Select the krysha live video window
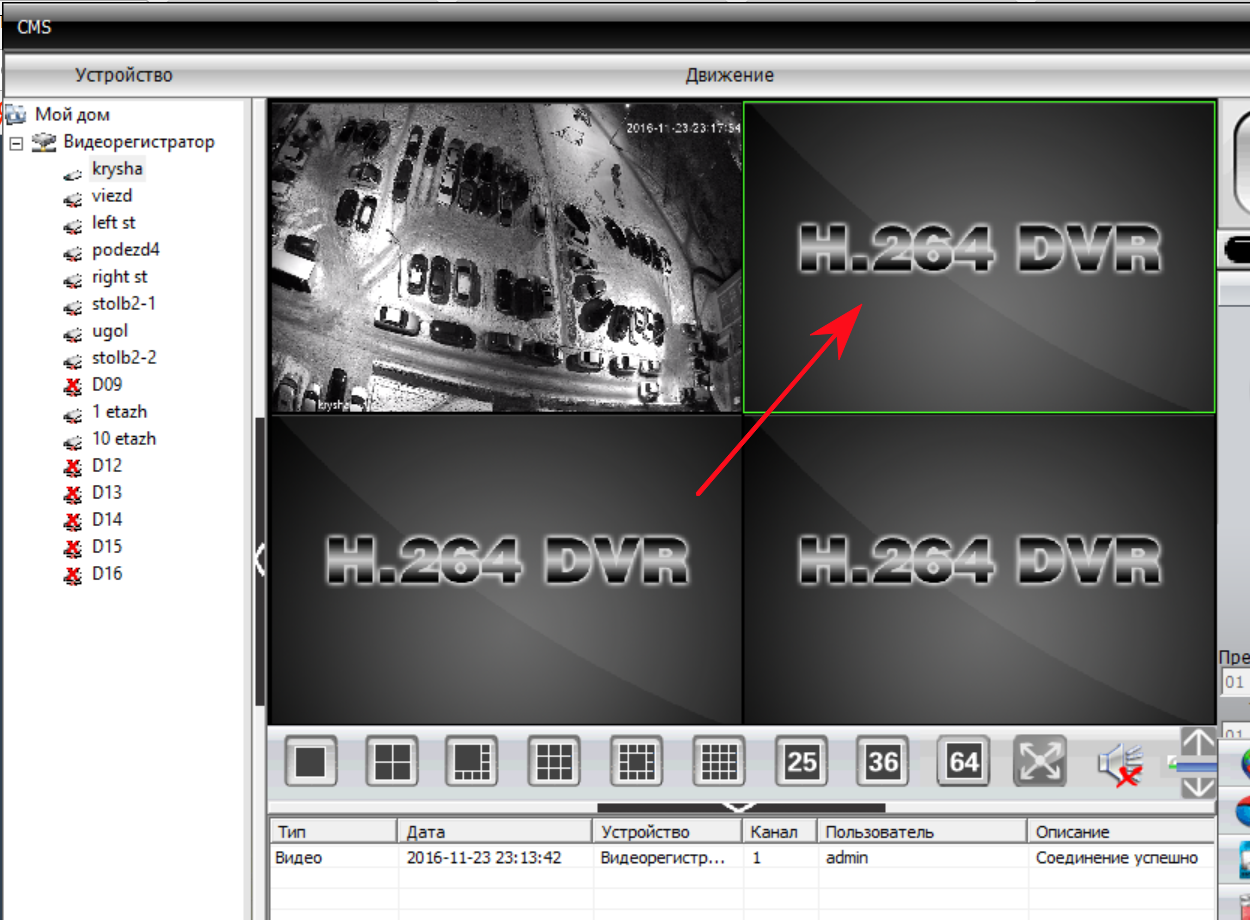 506,257
